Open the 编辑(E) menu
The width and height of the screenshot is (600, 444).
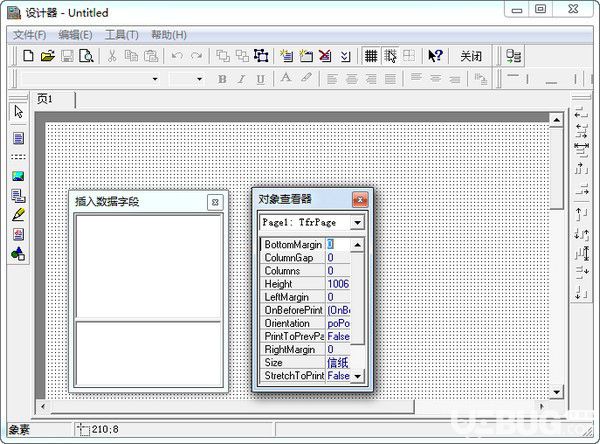tap(75, 35)
